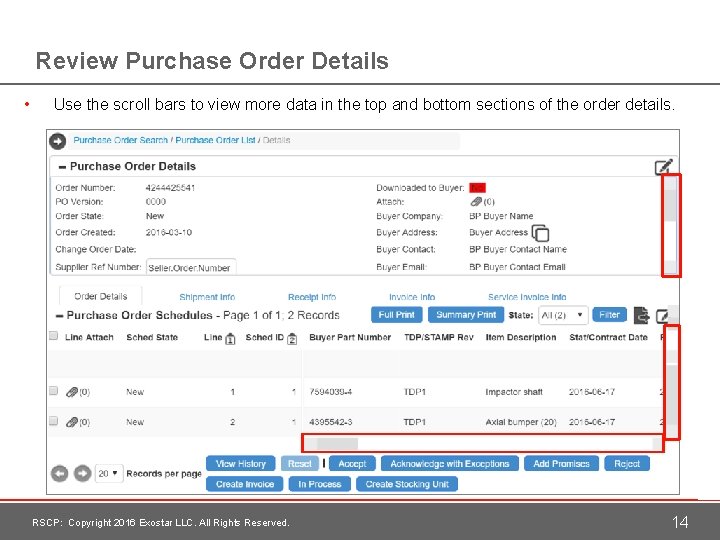Open the State dropdown showing All (2)
The width and height of the screenshot is (720, 540).
tap(563, 315)
